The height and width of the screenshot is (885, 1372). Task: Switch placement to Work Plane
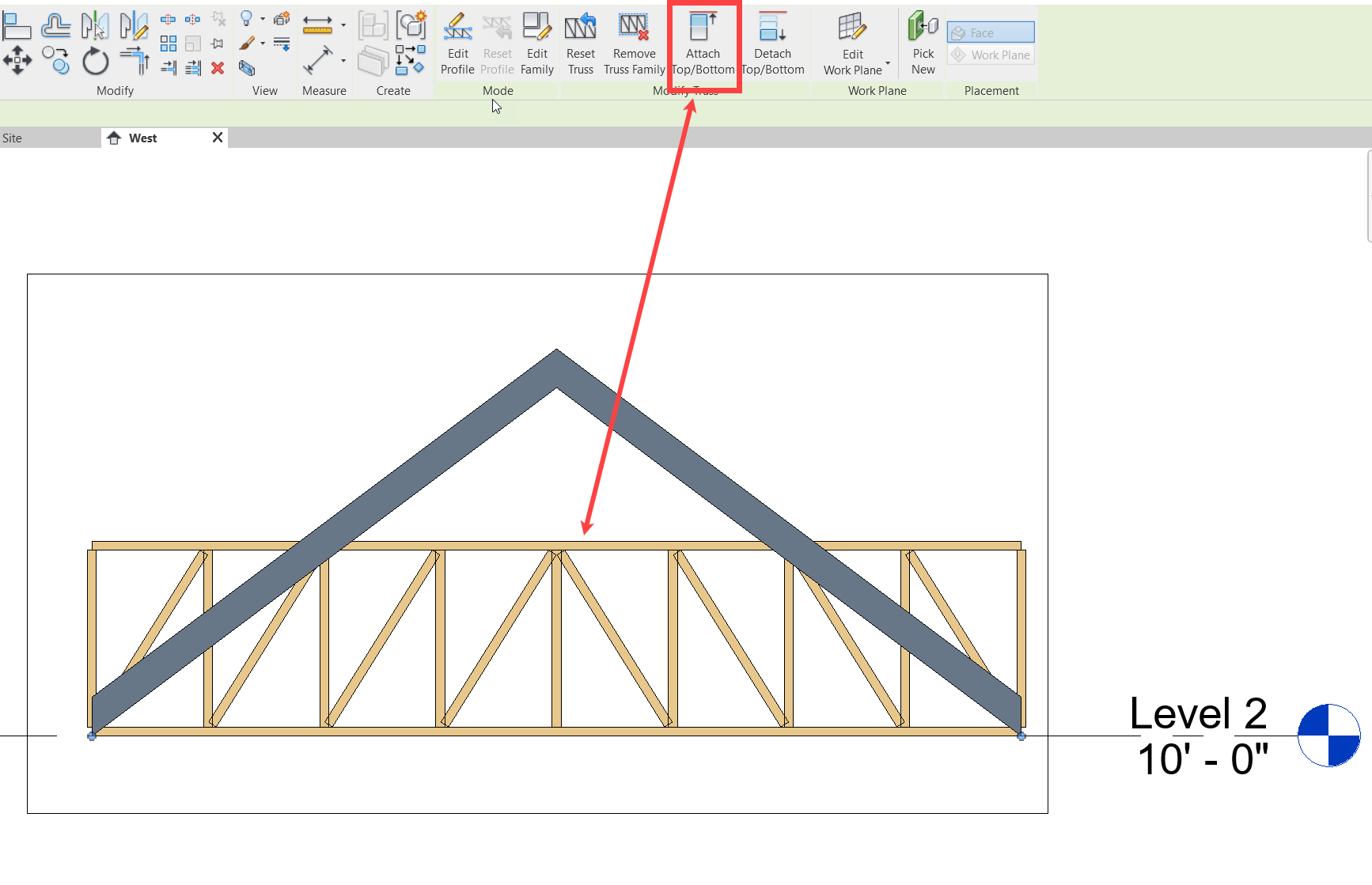pyautogui.click(x=990, y=55)
